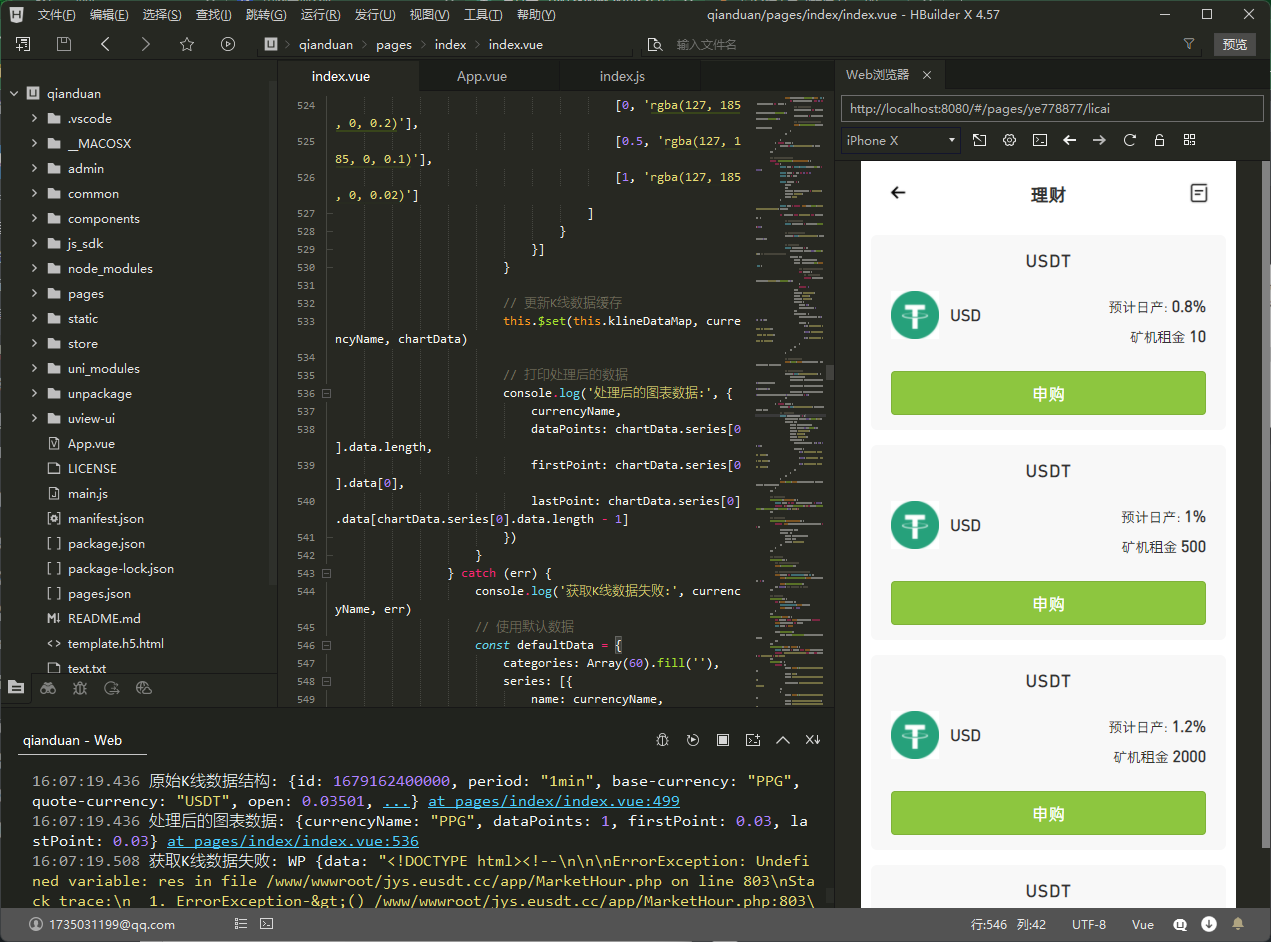The width and height of the screenshot is (1271, 942).
Task: Click the Web browser URL address field
Action: click(x=1052, y=108)
